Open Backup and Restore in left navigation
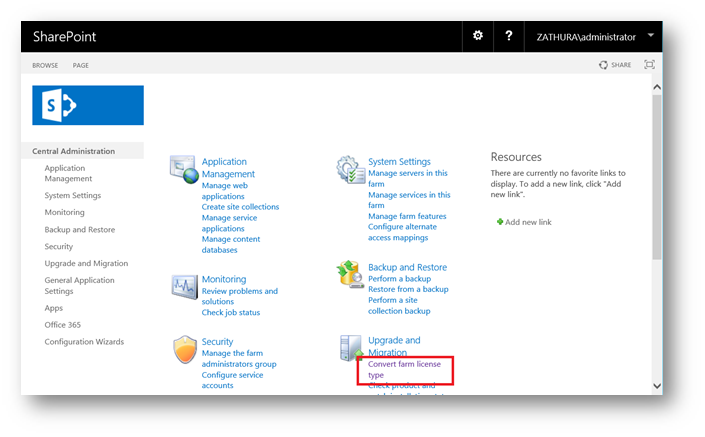The height and width of the screenshot is (437, 705). coord(80,229)
